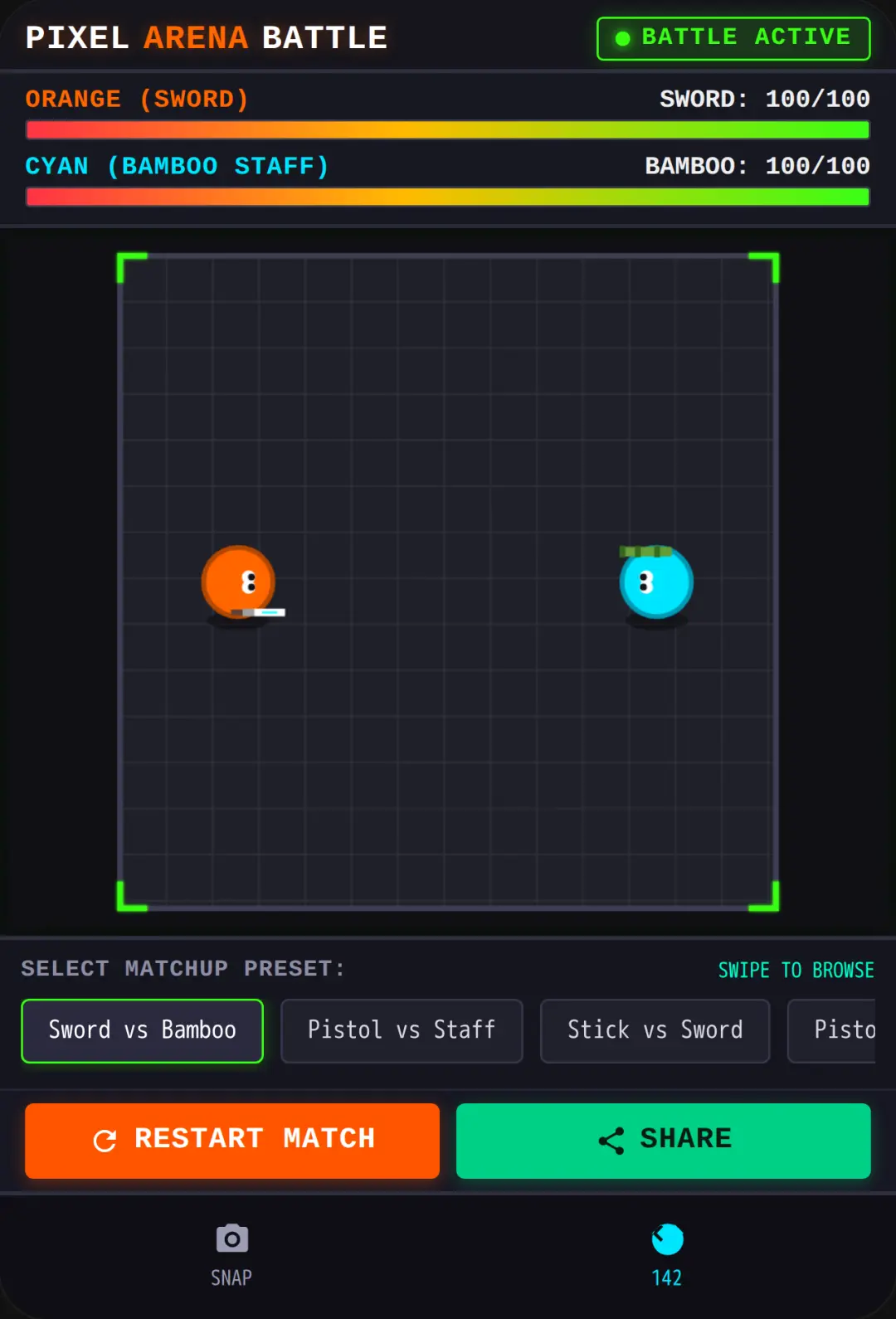Click the Select Matchup Preset heading
Screen dimensions: 896x1319
coord(183,969)
